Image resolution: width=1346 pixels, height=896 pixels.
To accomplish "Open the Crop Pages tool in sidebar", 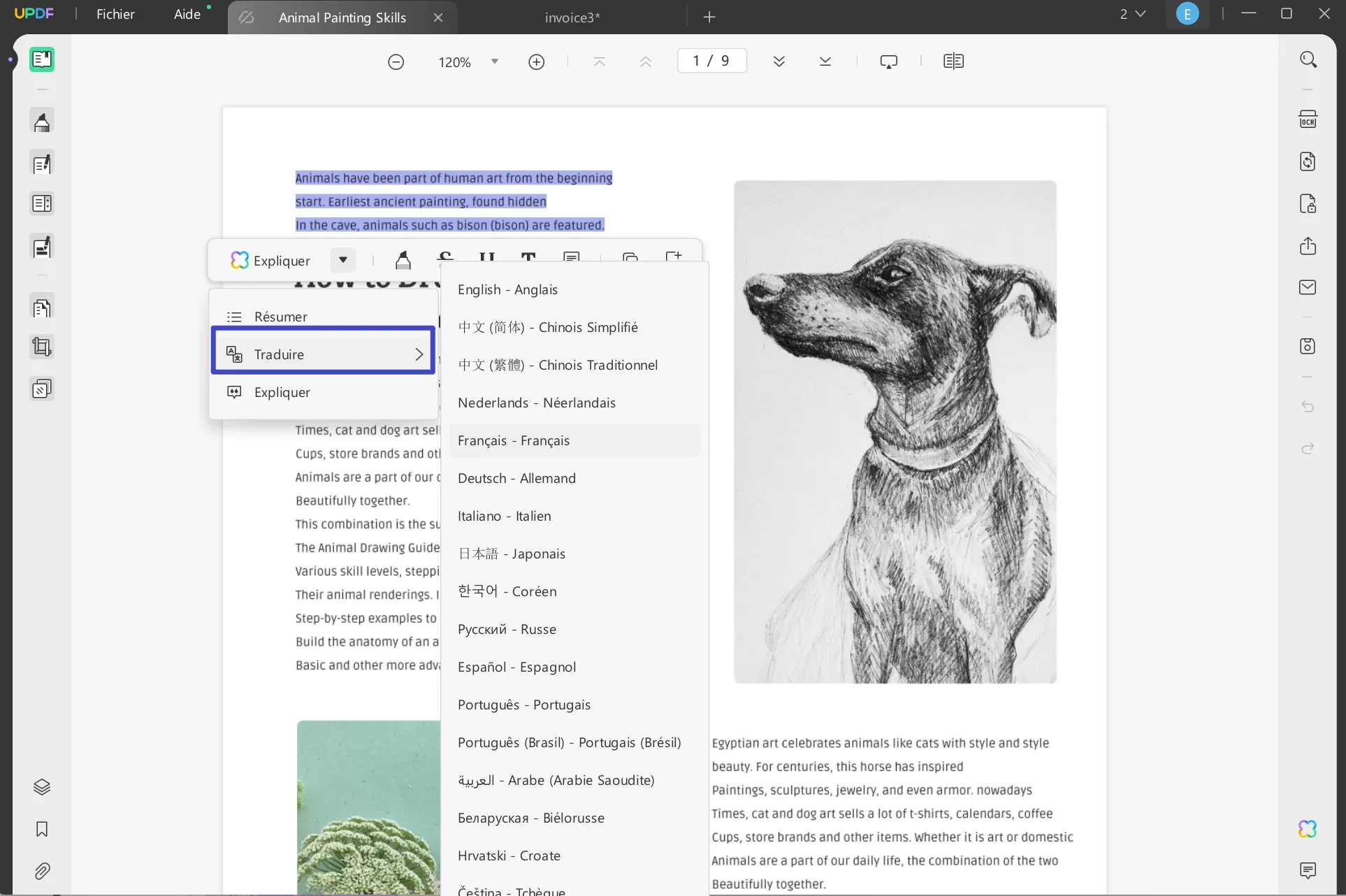I will 42,347.
